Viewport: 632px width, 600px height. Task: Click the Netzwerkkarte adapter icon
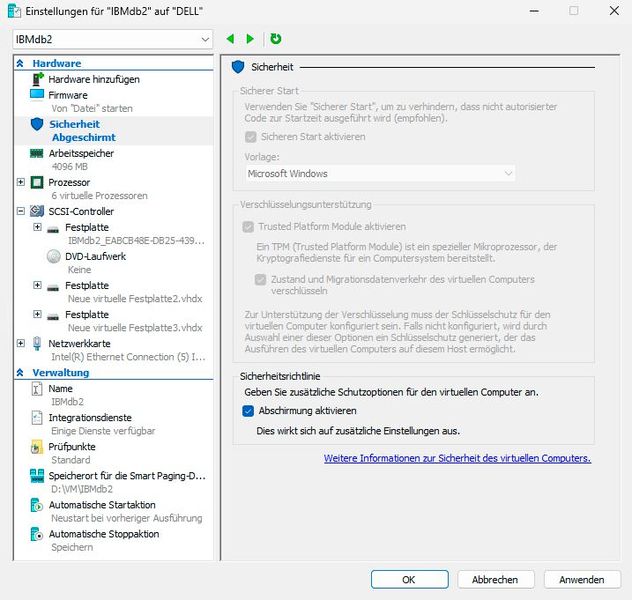point(37,343)
